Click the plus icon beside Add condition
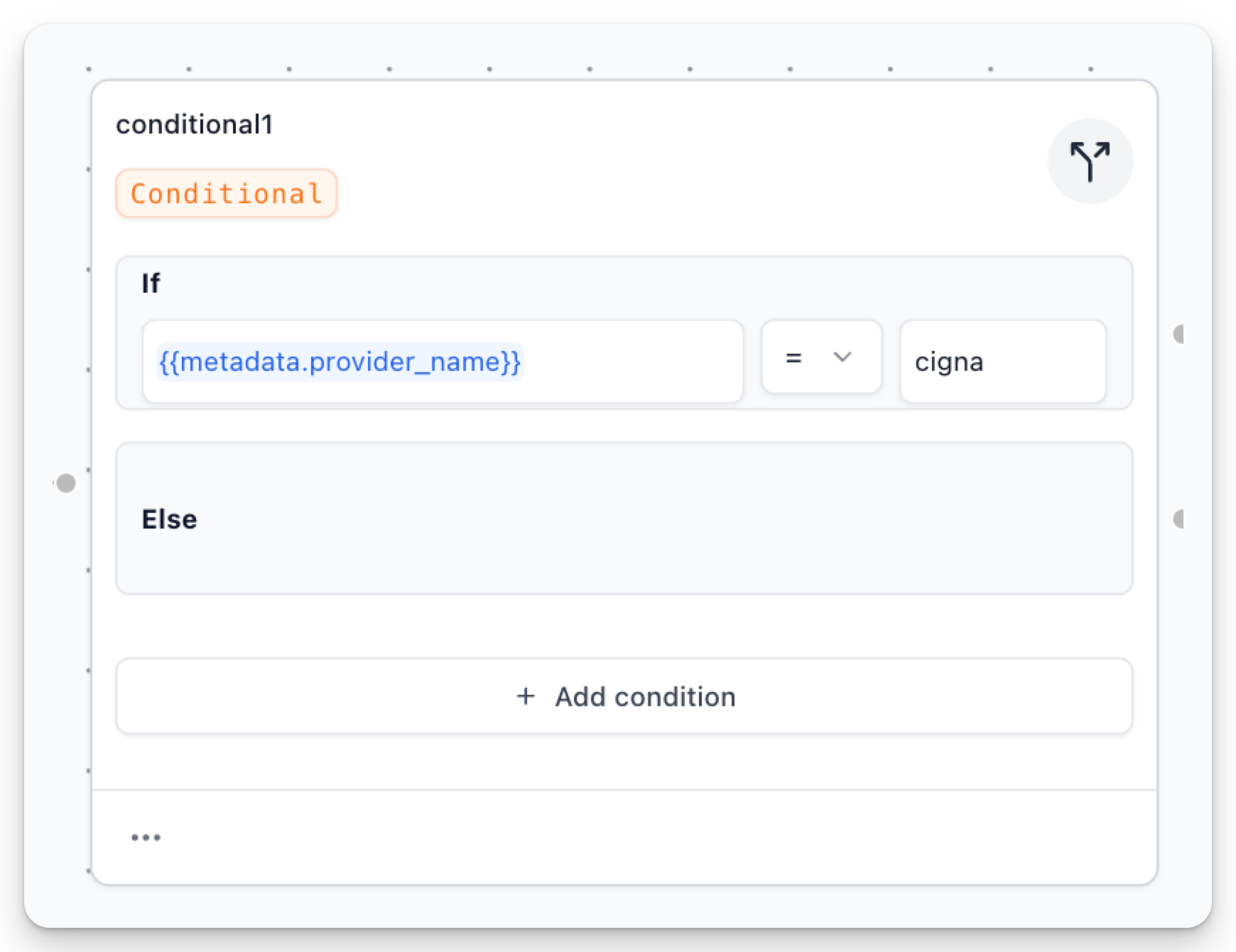Image resolution: width=1236 pixels, height=952 pixels. [x=526, y=696]
